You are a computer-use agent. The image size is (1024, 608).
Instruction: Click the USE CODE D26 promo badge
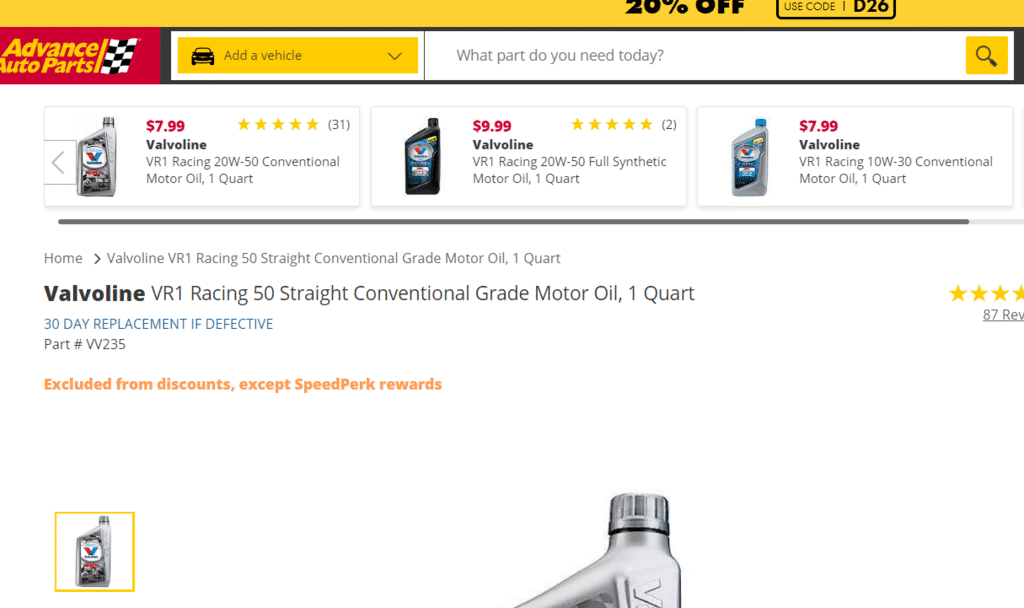[x=835, y=7]
